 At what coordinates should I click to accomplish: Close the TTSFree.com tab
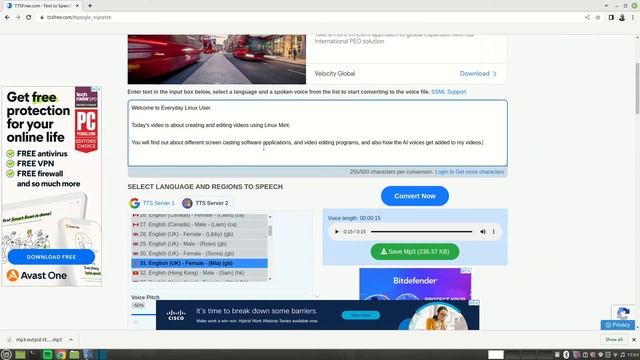click(77, 6)
